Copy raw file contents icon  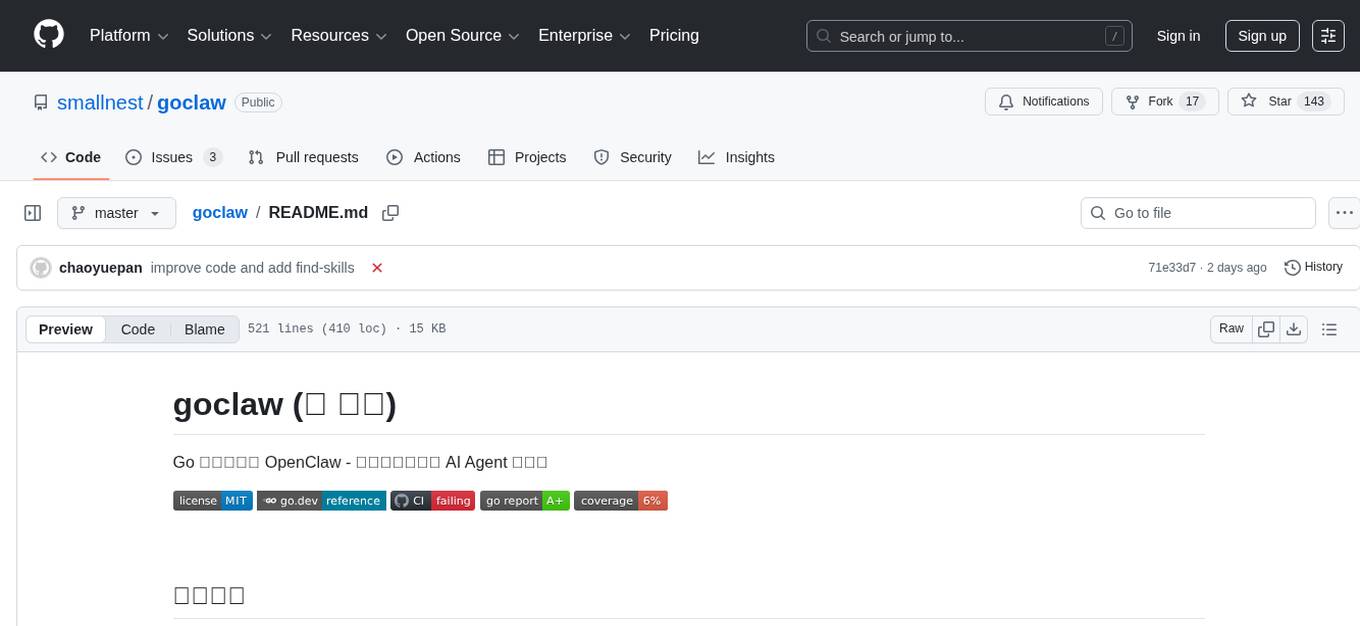1266,328
